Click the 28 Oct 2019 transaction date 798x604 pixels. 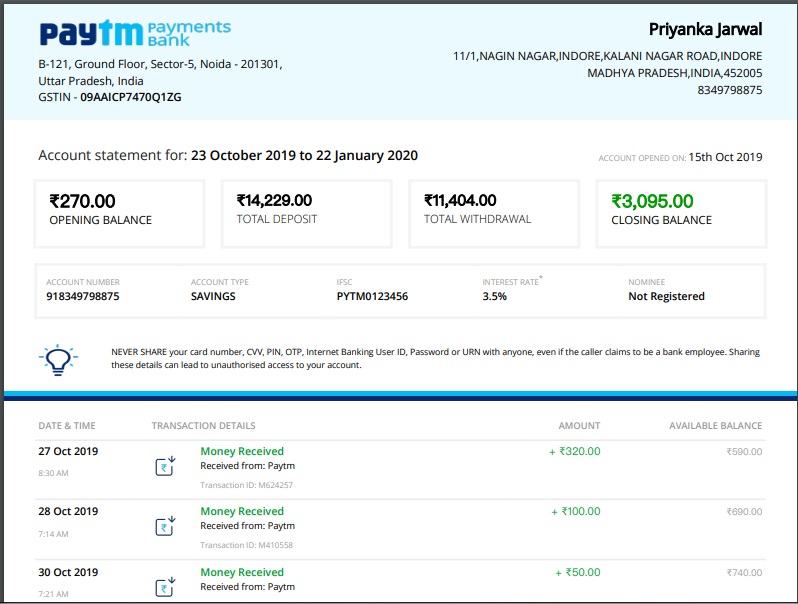point(68,511)
